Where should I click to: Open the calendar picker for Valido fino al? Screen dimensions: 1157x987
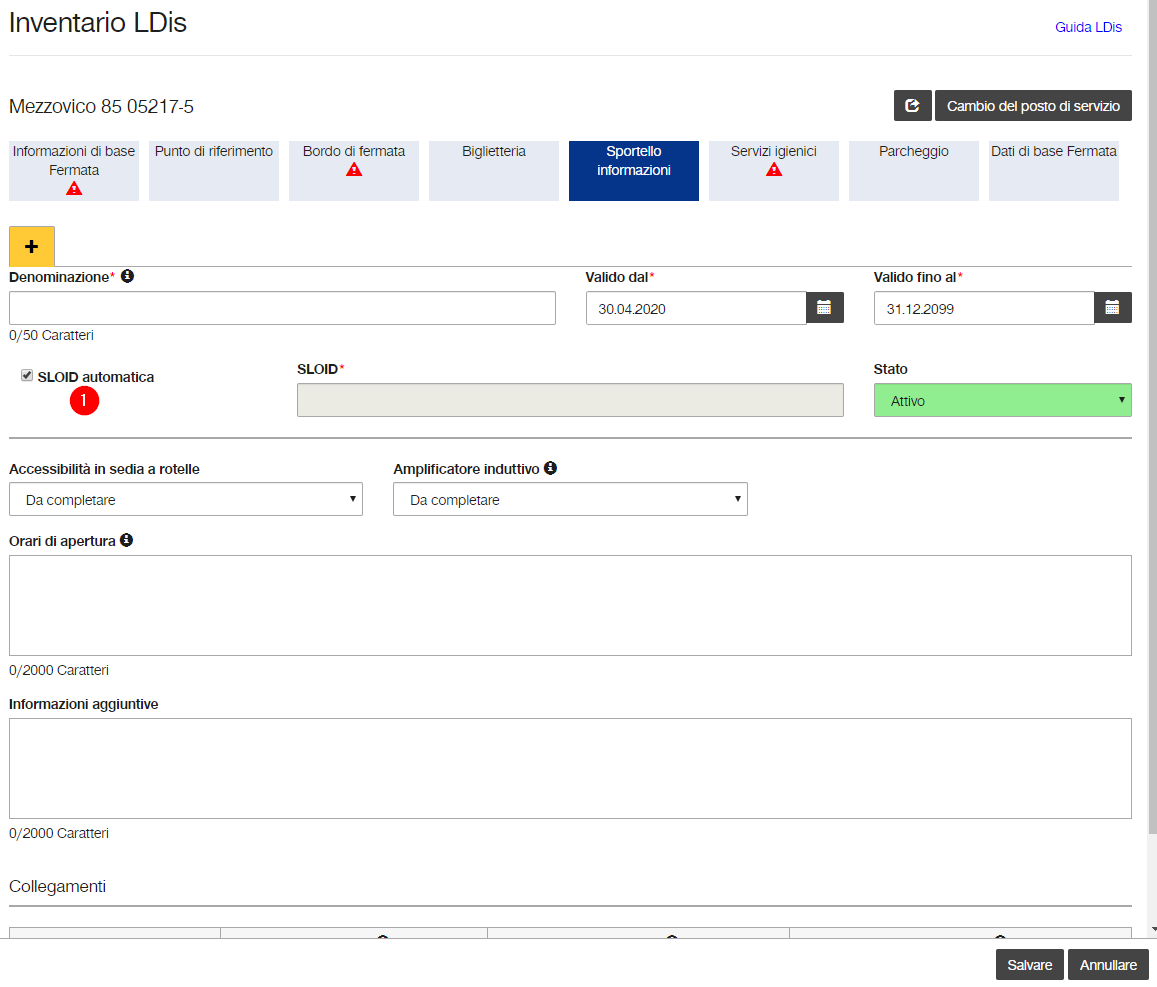coord(1112,308)
